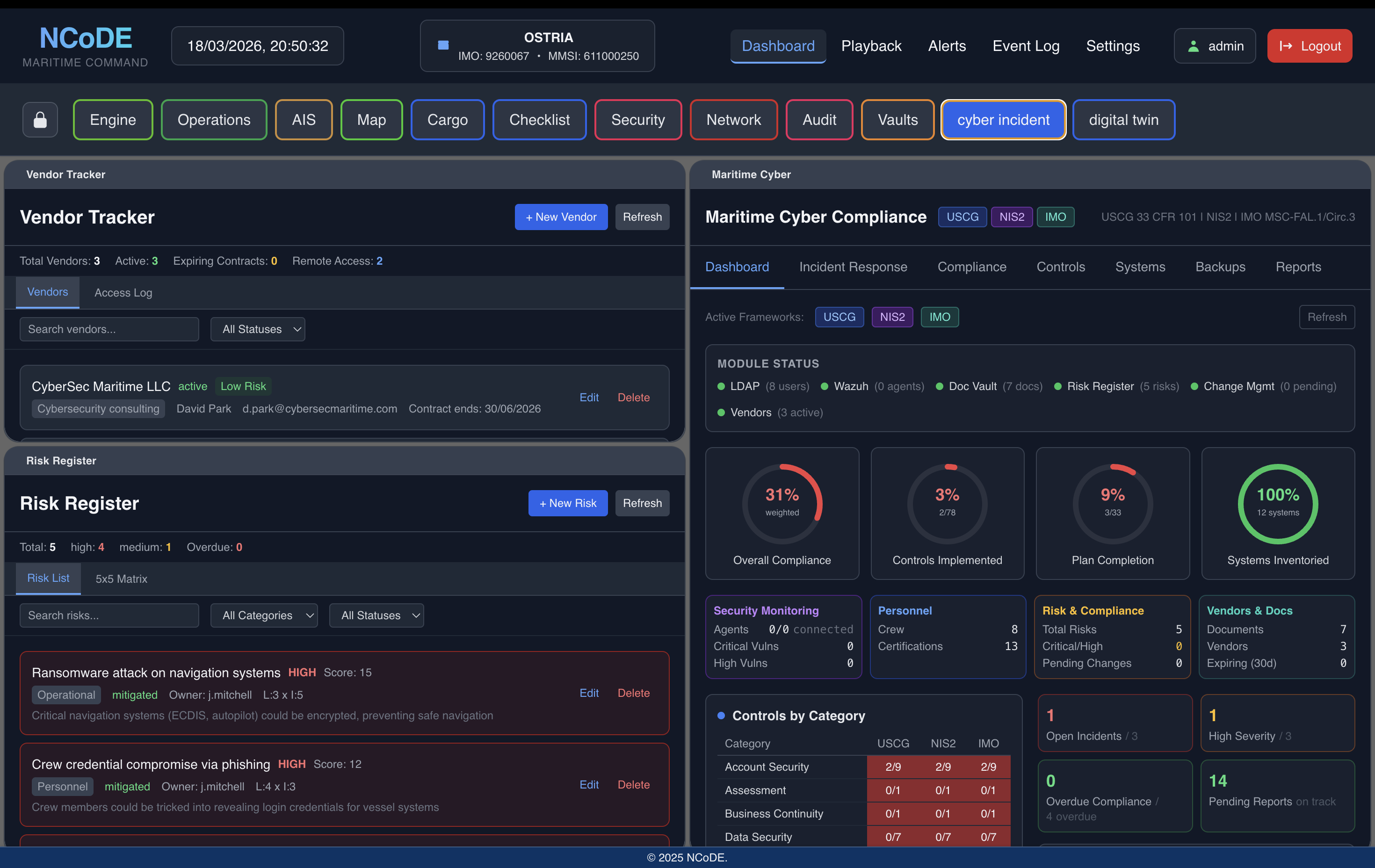Edit the CyberSec Maritime LLC vendor
1375x868 pixels.
(589, 398)
